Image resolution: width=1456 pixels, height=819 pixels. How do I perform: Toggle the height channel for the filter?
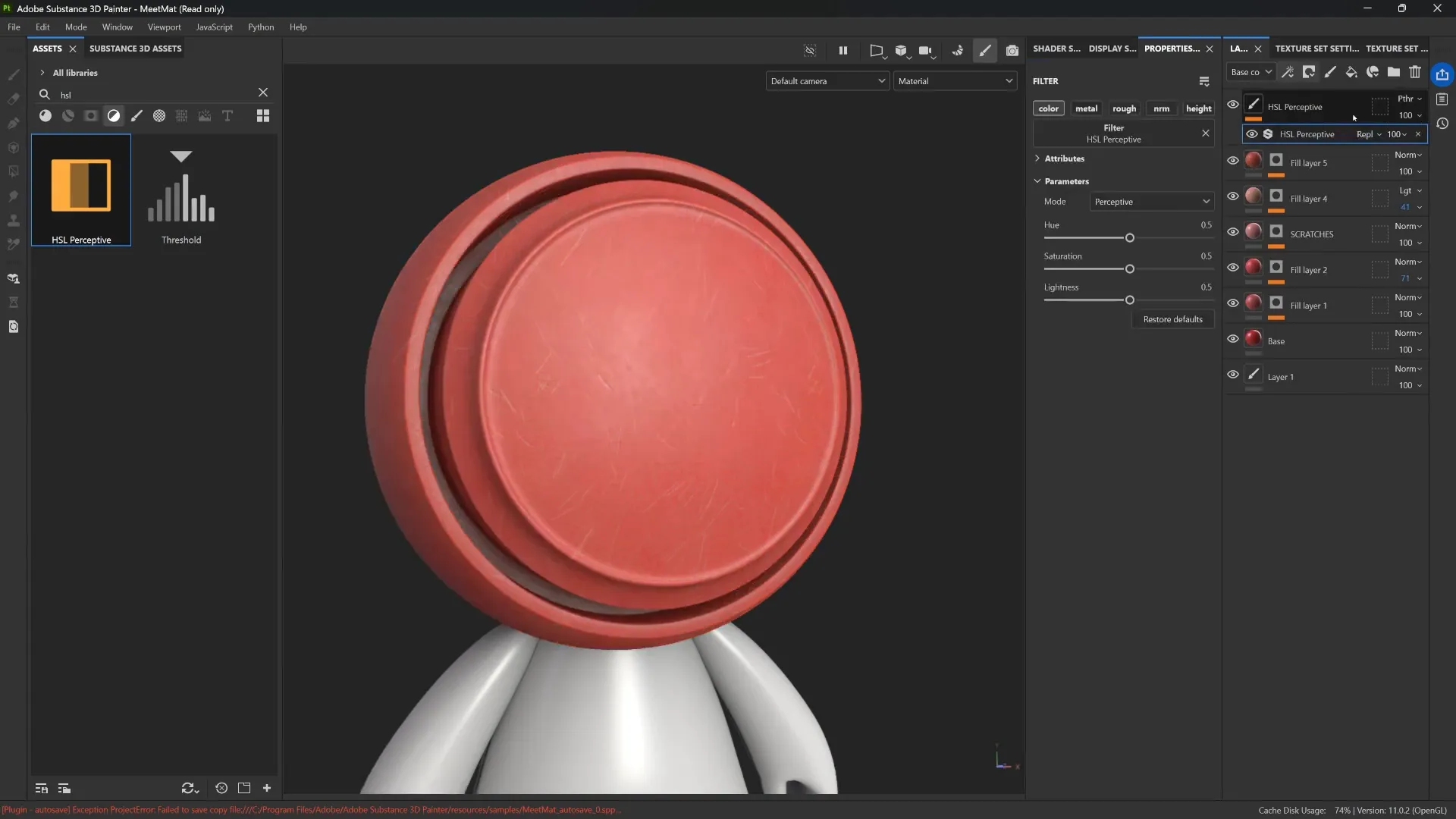click(1198, 108)
